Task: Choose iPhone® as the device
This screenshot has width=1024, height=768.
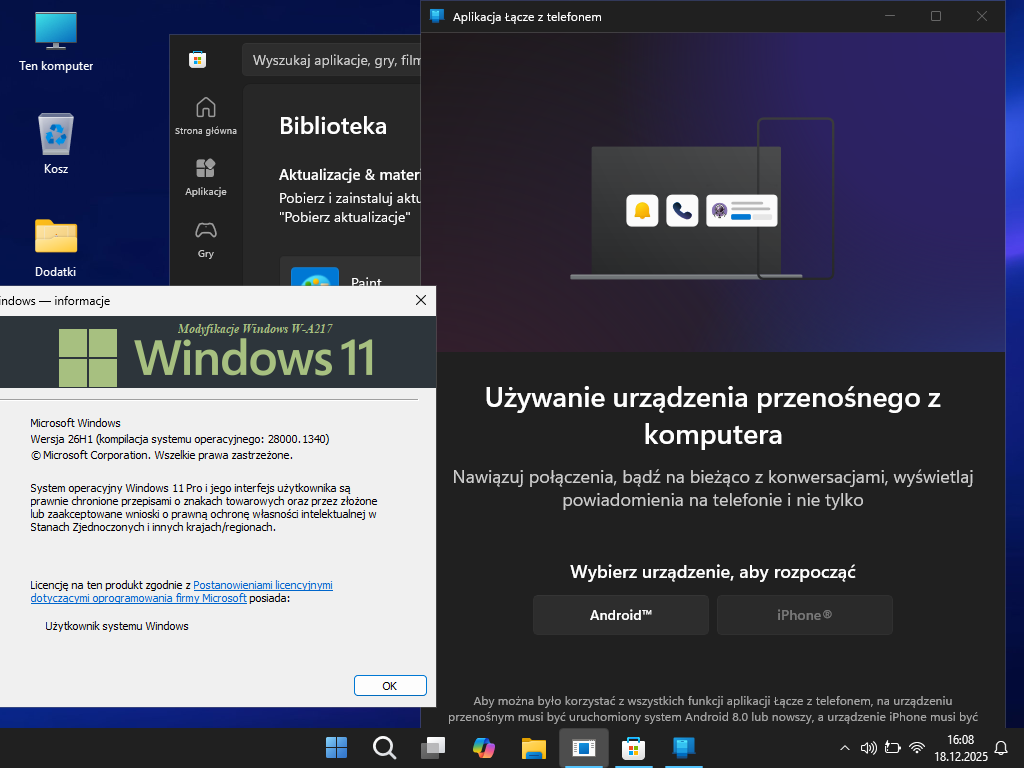Action: [804, 615]
